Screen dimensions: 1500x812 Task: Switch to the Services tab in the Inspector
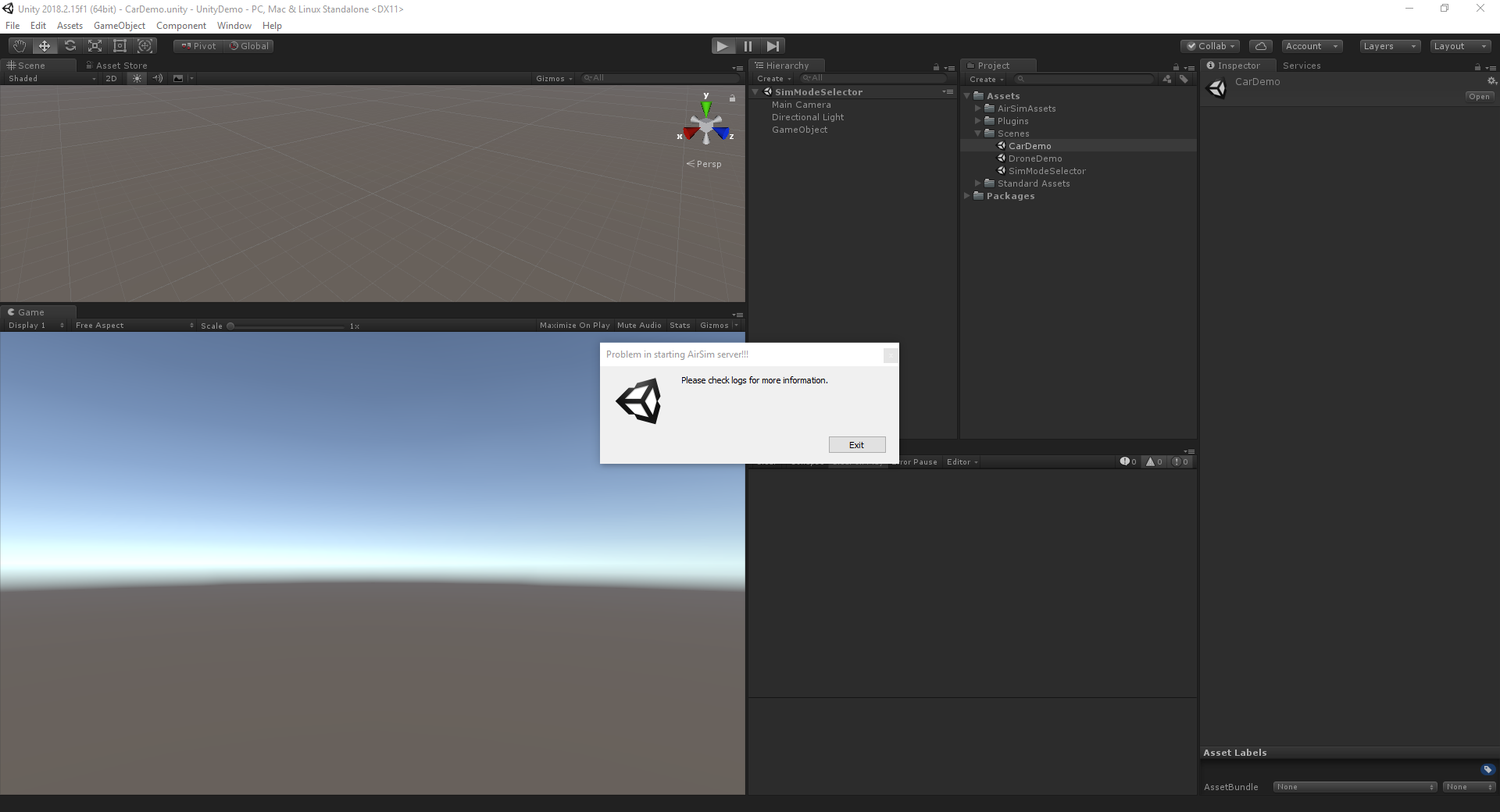coord(1301,65)
